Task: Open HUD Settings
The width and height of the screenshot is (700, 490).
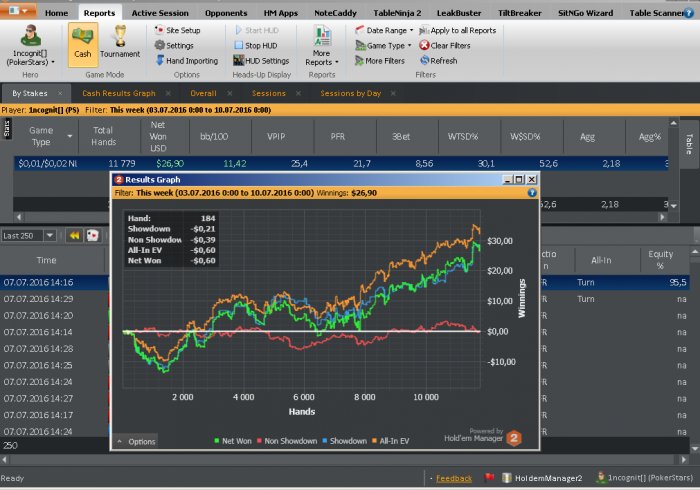Action: (261, 61)
